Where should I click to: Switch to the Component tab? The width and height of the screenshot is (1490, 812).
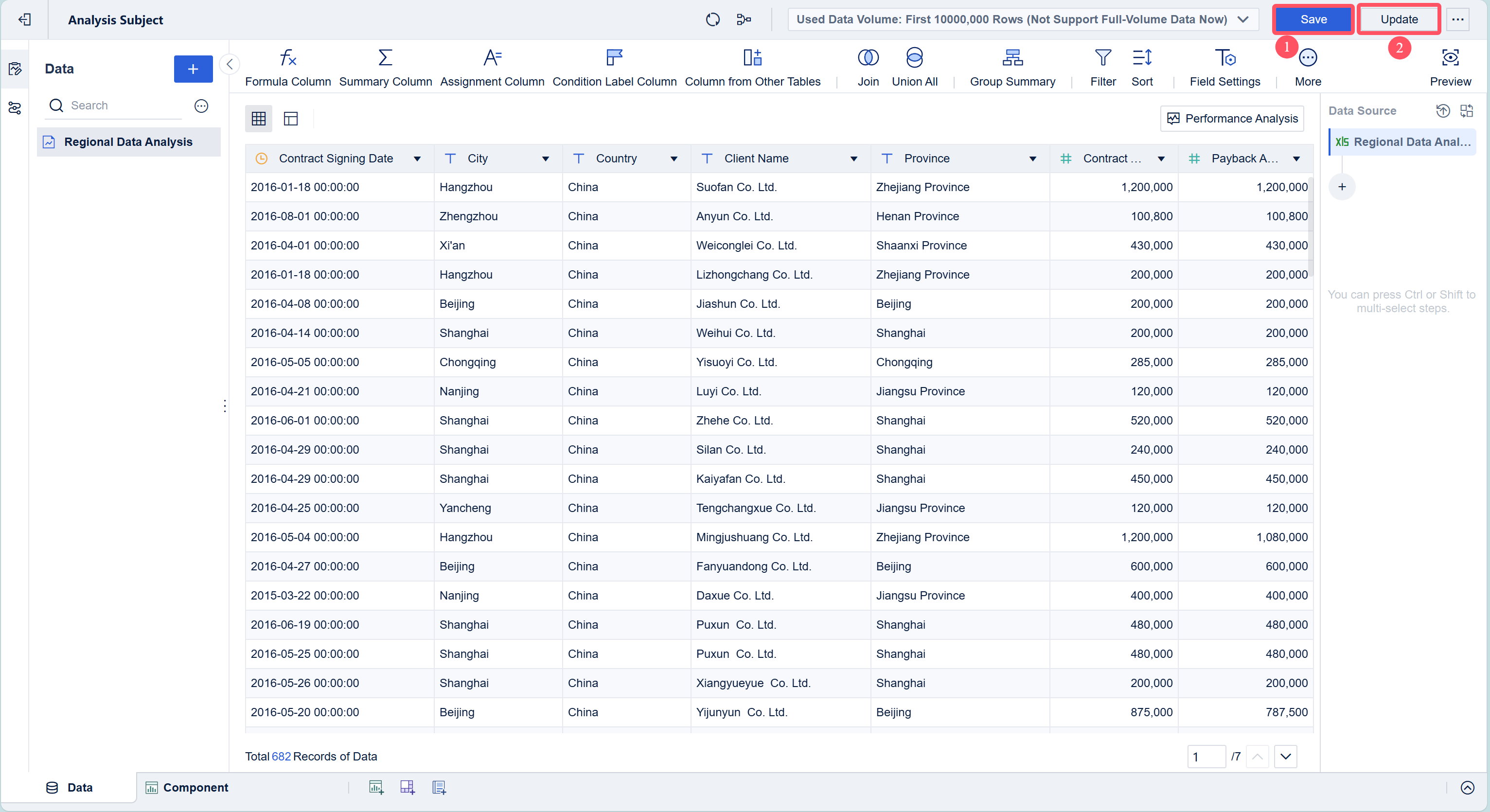[187, 787]
